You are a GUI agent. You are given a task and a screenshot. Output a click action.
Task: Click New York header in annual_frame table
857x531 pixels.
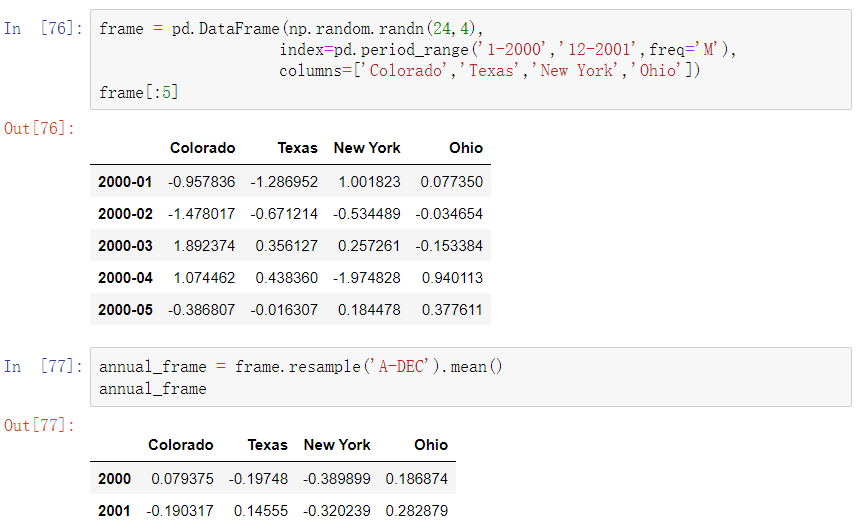pos(337,445)
